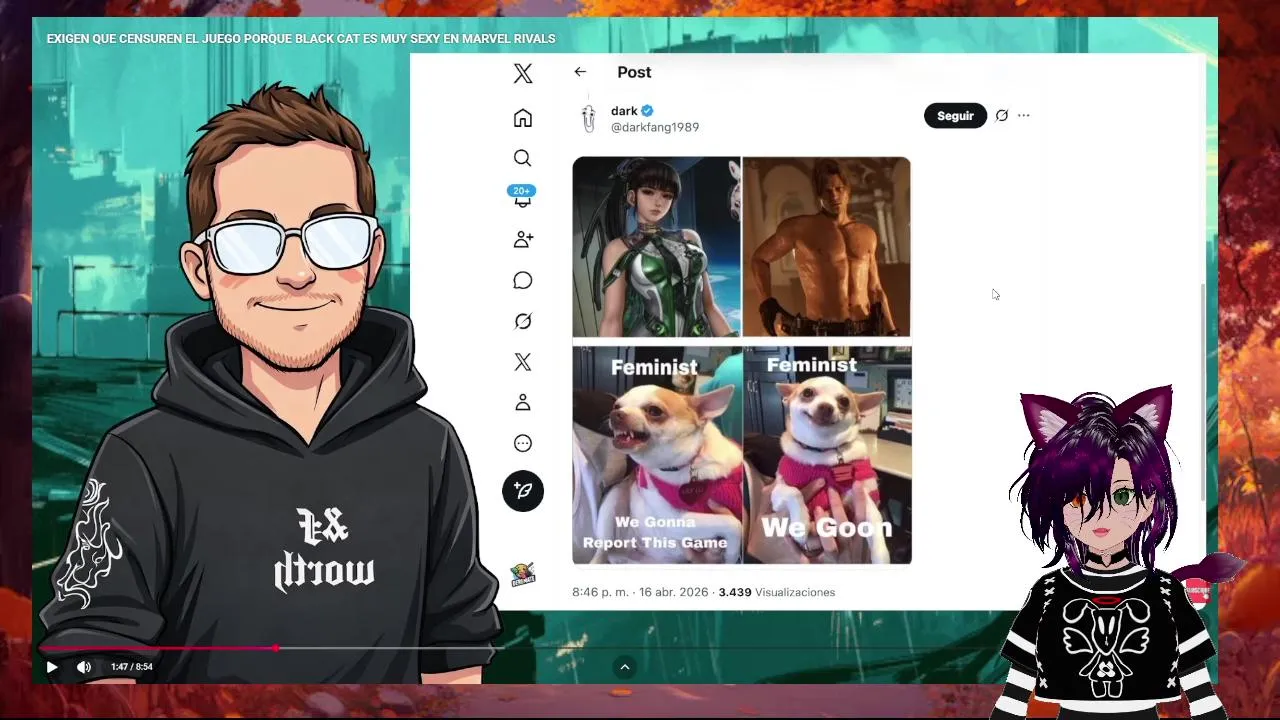The height and width of the screenshot is (720, 1280).
Task: Click the Grok icon beside Seguir
Action: point(1002,116)
